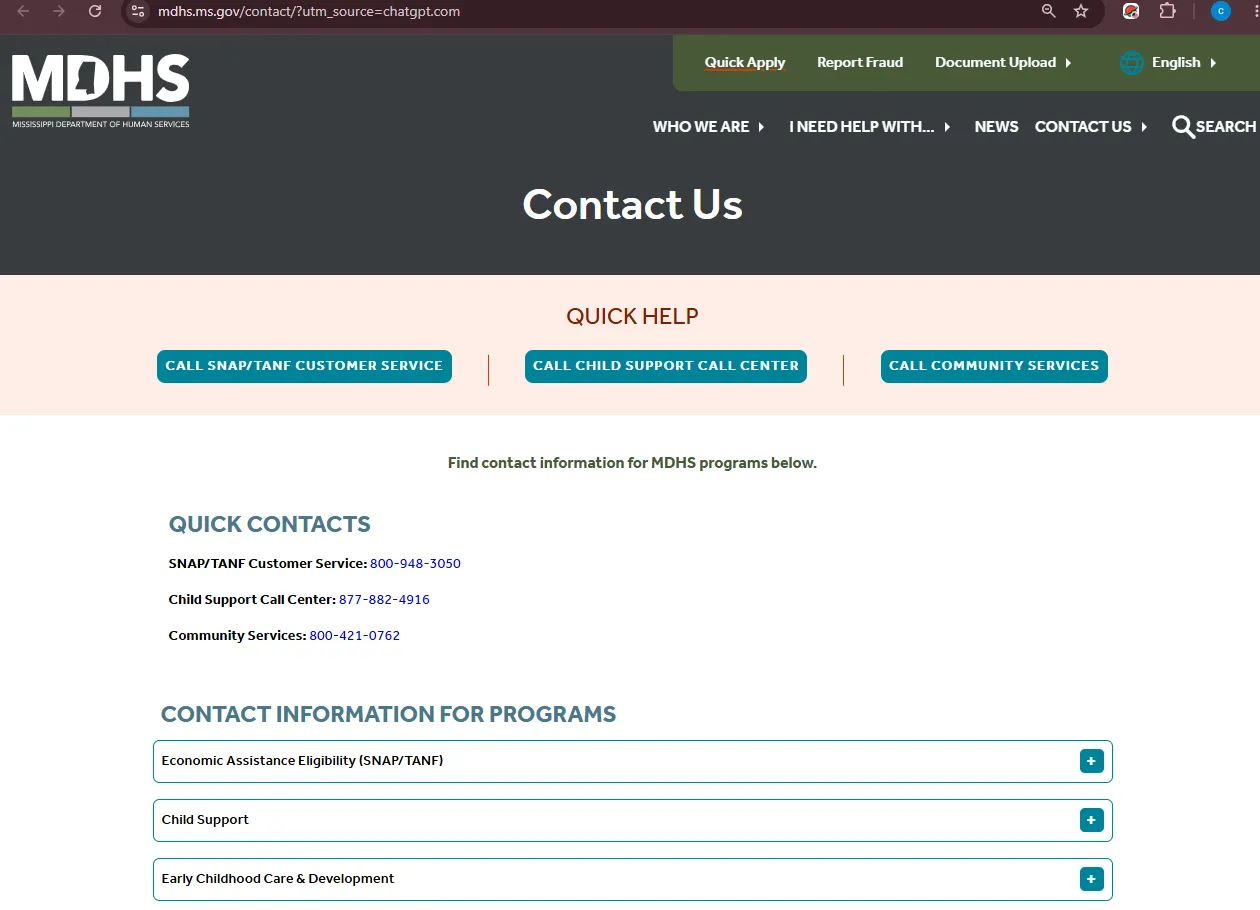Open the Report Fraud link
Image resolution: width=1260 pixels, height=910 pixels.
pos(860,62)
